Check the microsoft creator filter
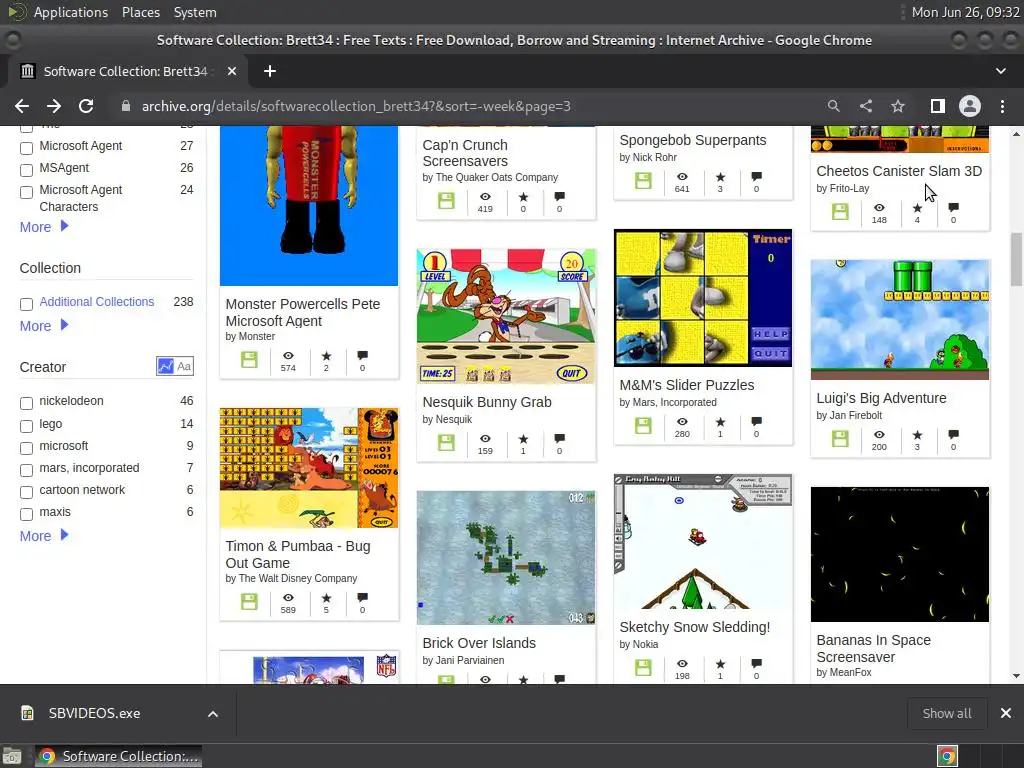Screen dimensions: 1024x768 [26, 449]
